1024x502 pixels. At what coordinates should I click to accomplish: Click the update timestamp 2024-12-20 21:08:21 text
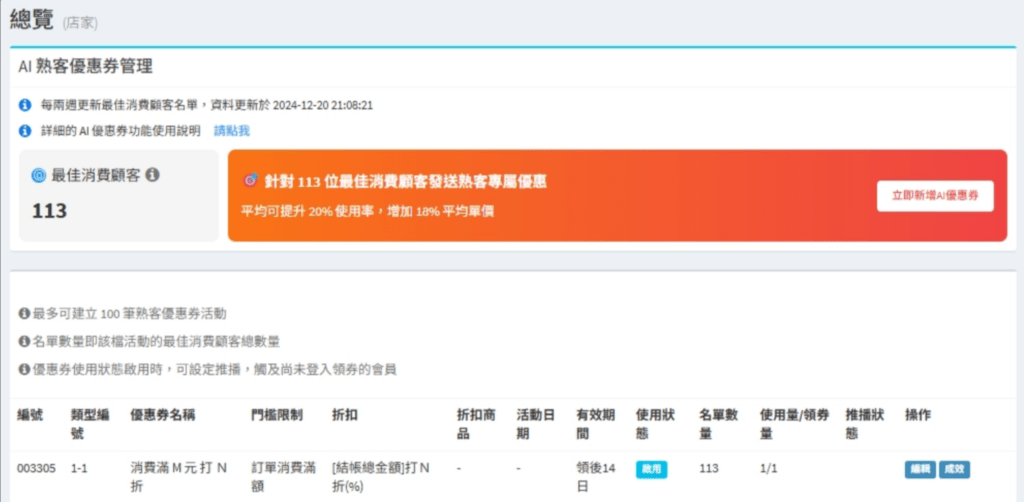323,104
